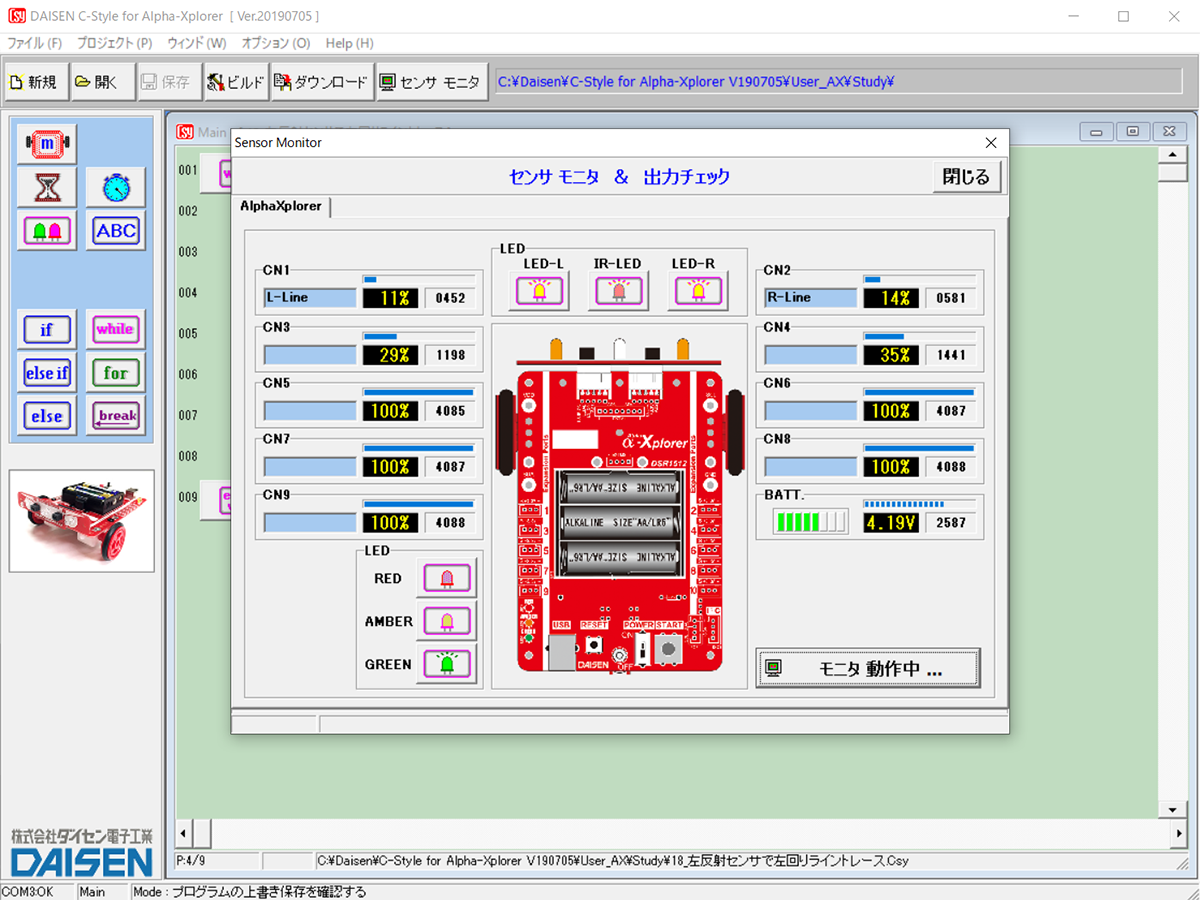Save the program with 保存
The image size is (1200, 900).
[167, 82]
